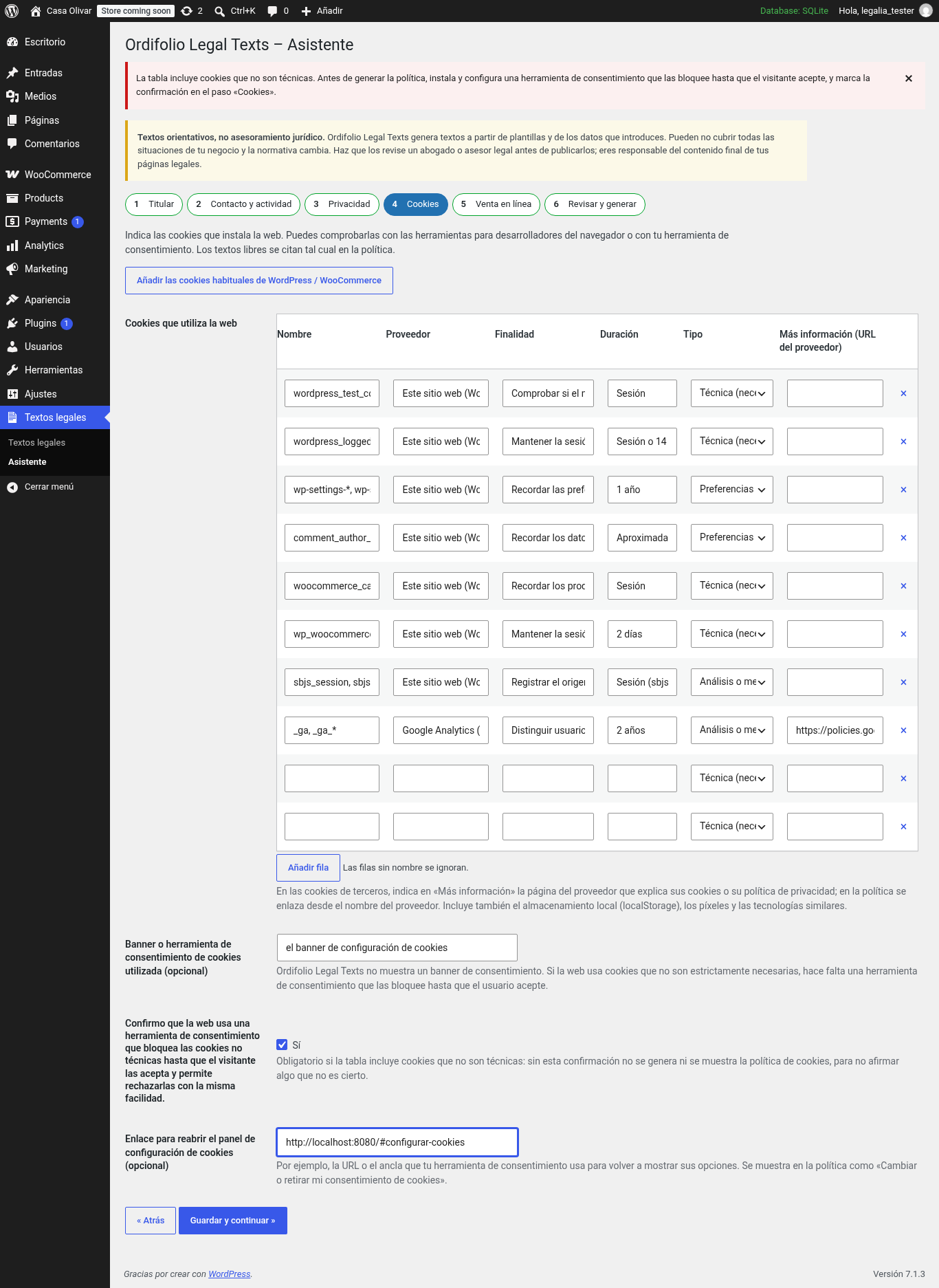Collapse the sidebar with Cerrar menú
Viewport: 939px width, 1288px height.
pyautogui.click(x=55, y=487)
